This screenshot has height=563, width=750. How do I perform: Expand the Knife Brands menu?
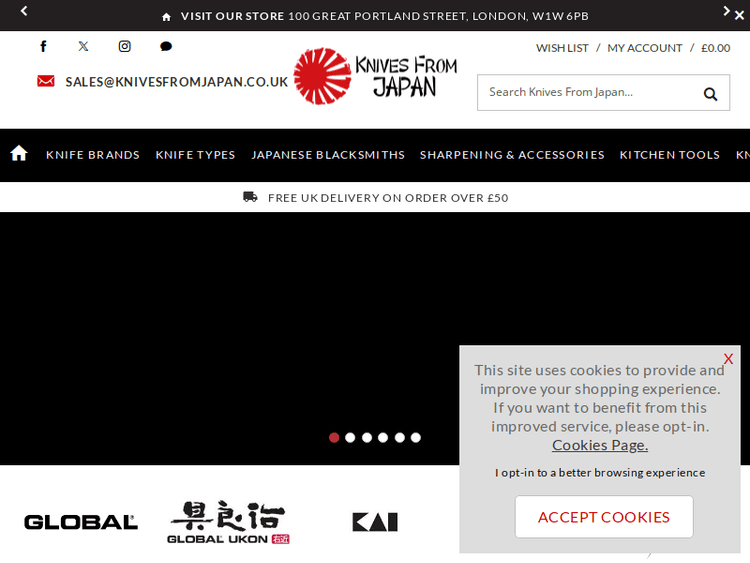(x=93, y=155)
